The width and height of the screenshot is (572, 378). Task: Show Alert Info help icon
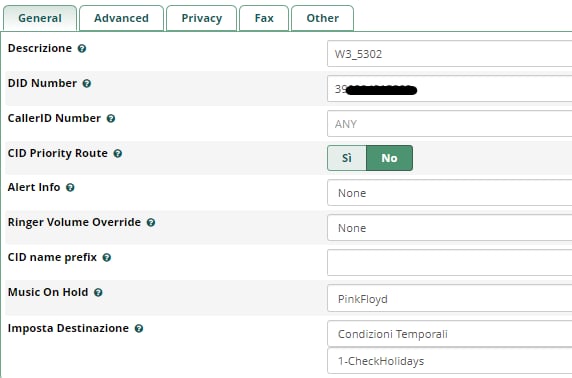[x=70, y=188]
